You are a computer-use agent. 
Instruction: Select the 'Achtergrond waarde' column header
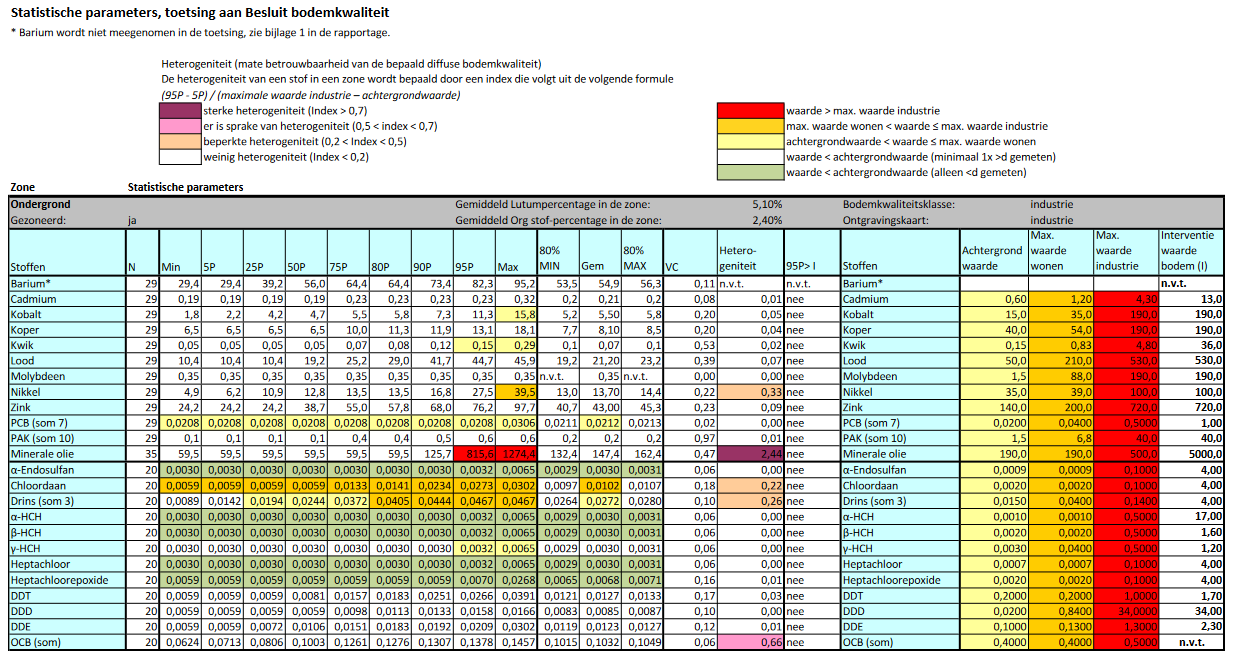pos(992,258)
